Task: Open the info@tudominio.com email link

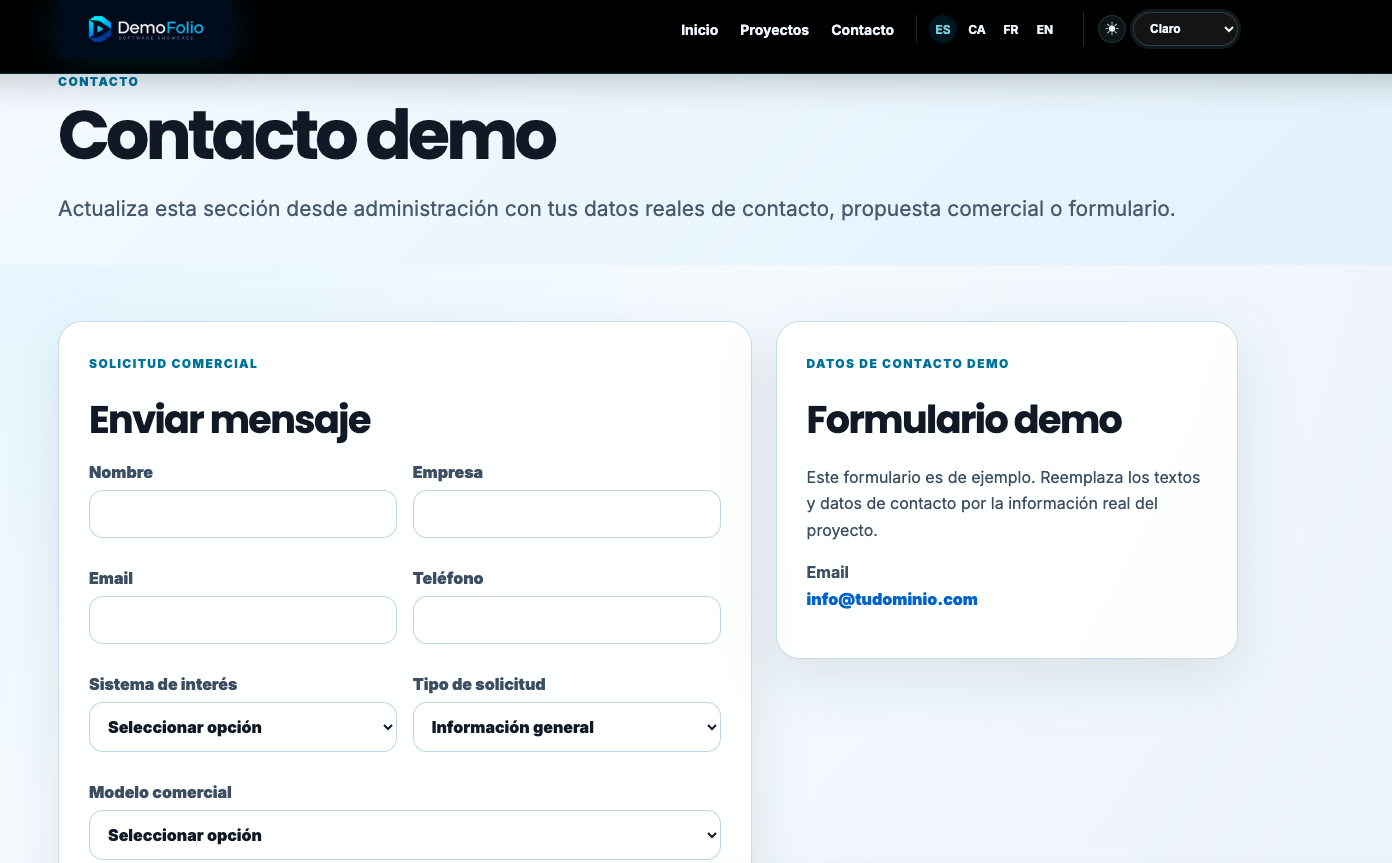Action: click(892, 599)
